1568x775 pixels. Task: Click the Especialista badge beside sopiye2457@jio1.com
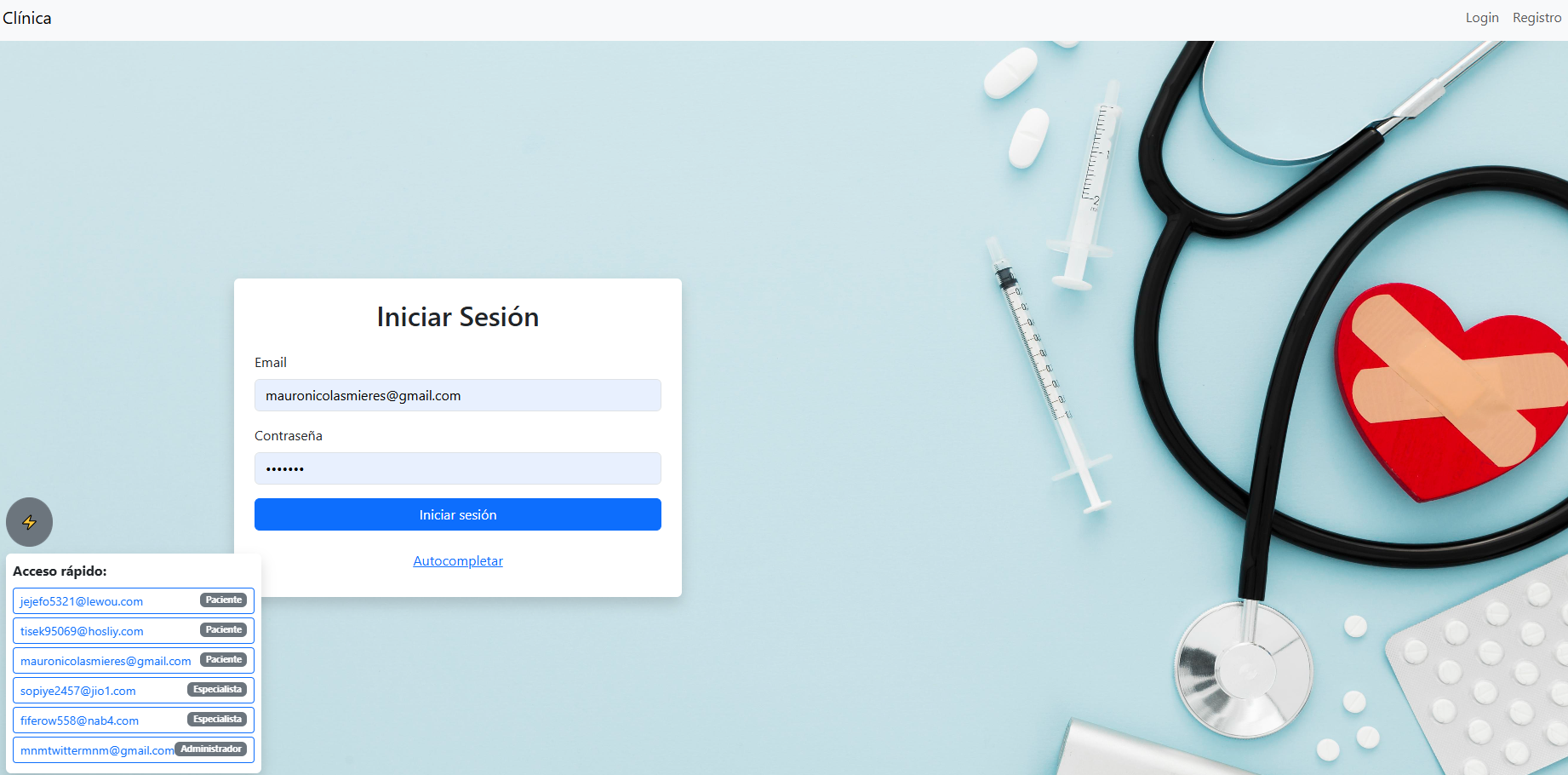218,689
